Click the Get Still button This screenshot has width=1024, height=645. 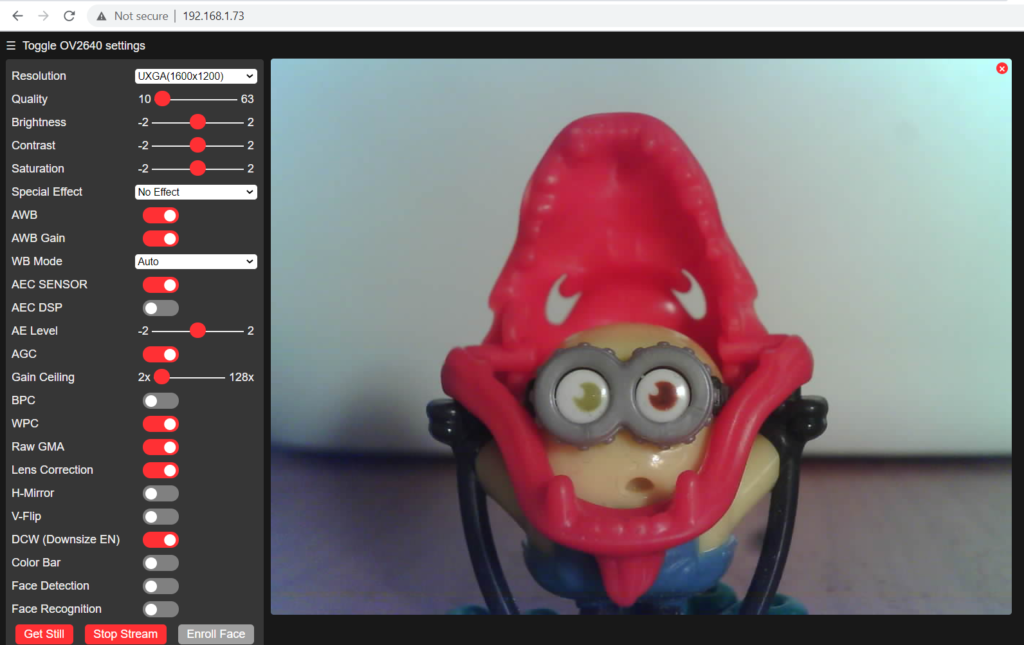tap(44, 634)
